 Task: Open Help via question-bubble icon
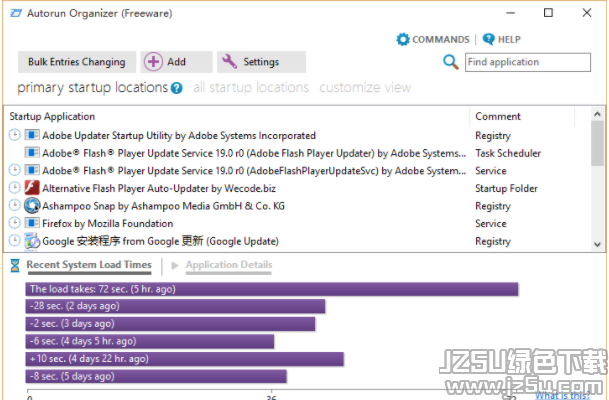click(x=488, y=39)
